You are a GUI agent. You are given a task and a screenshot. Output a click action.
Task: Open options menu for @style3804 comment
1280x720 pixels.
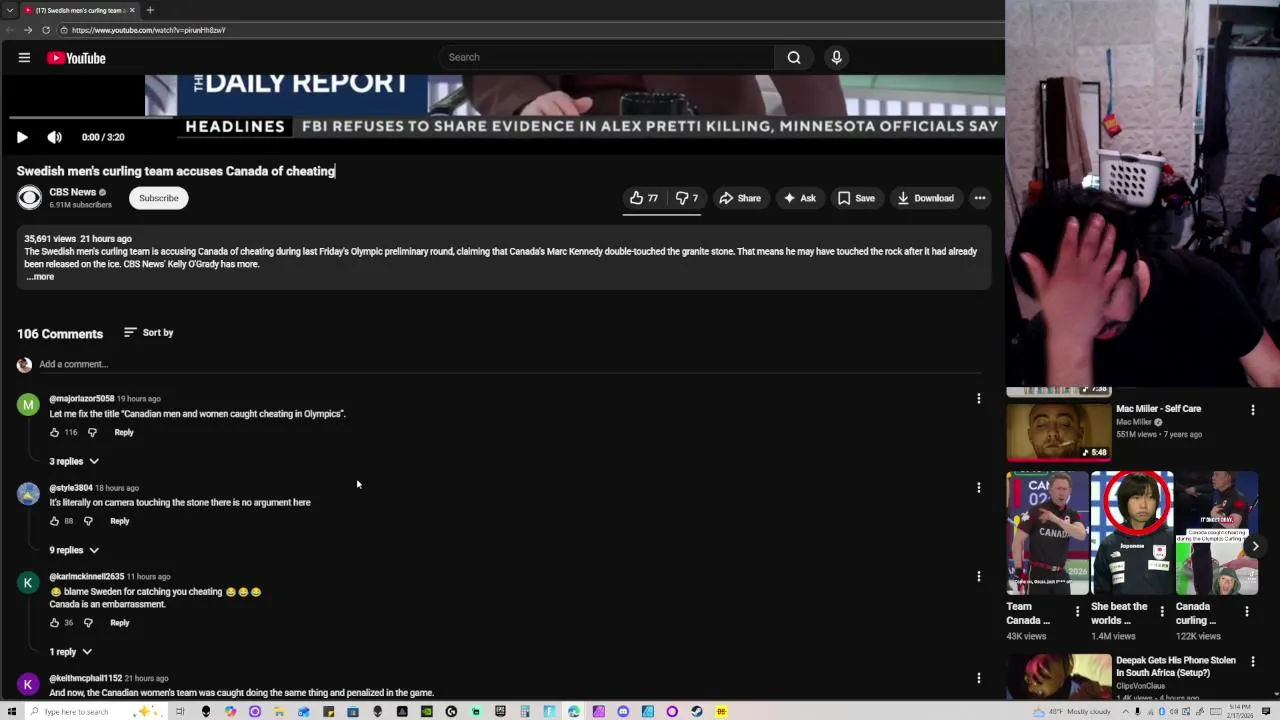coord(979,488)
